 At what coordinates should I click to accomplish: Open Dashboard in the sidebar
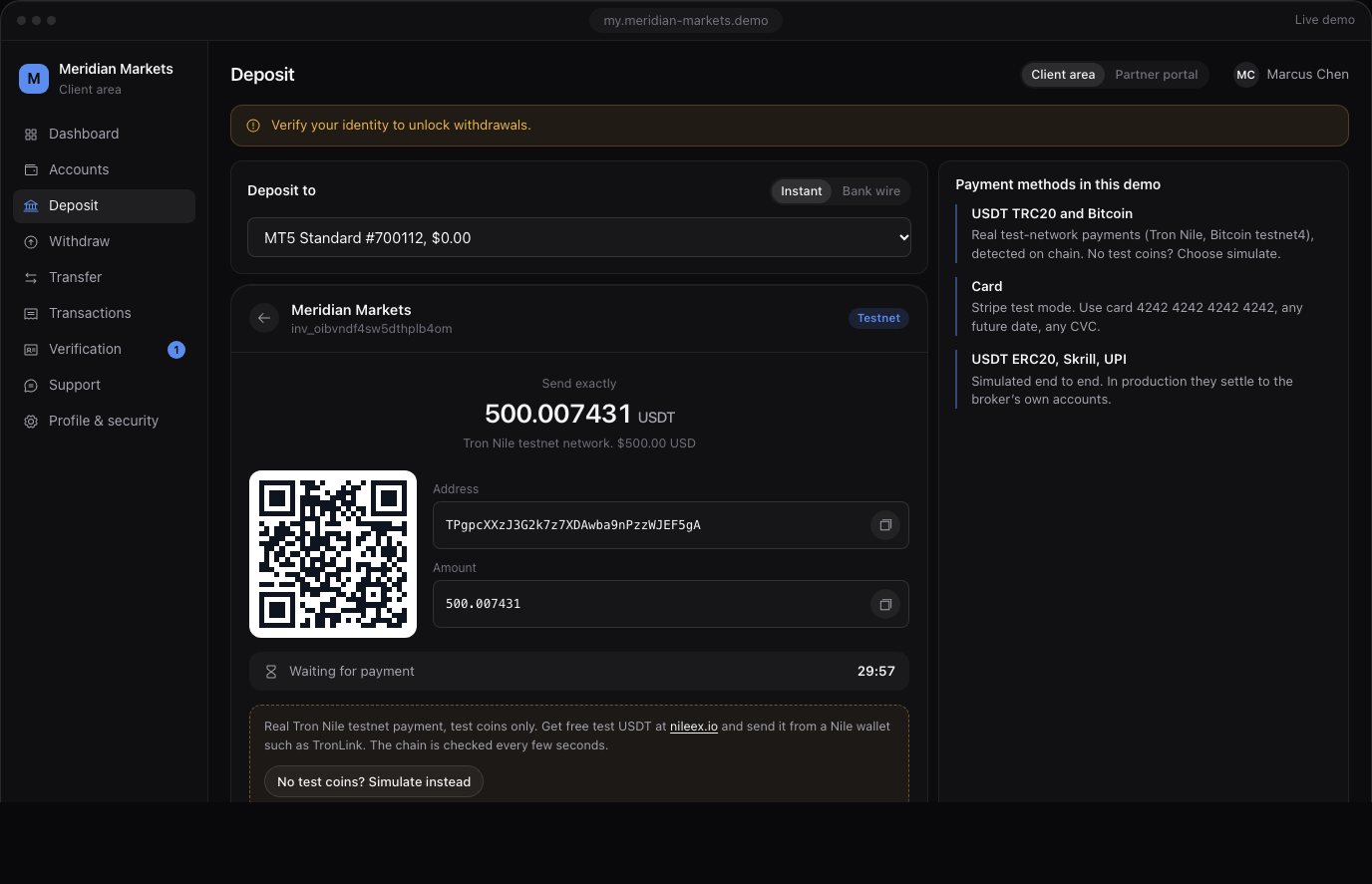104,134
